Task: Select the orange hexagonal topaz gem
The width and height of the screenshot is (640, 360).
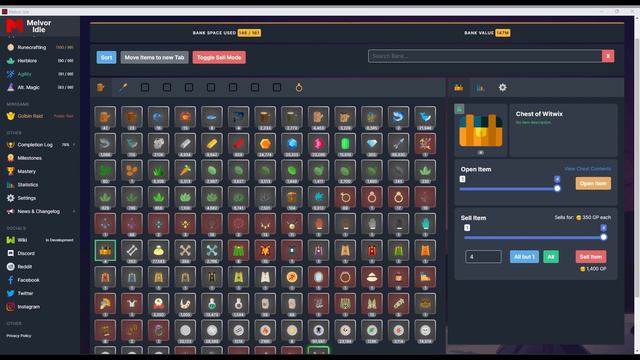Action: [x=265, y=144]
